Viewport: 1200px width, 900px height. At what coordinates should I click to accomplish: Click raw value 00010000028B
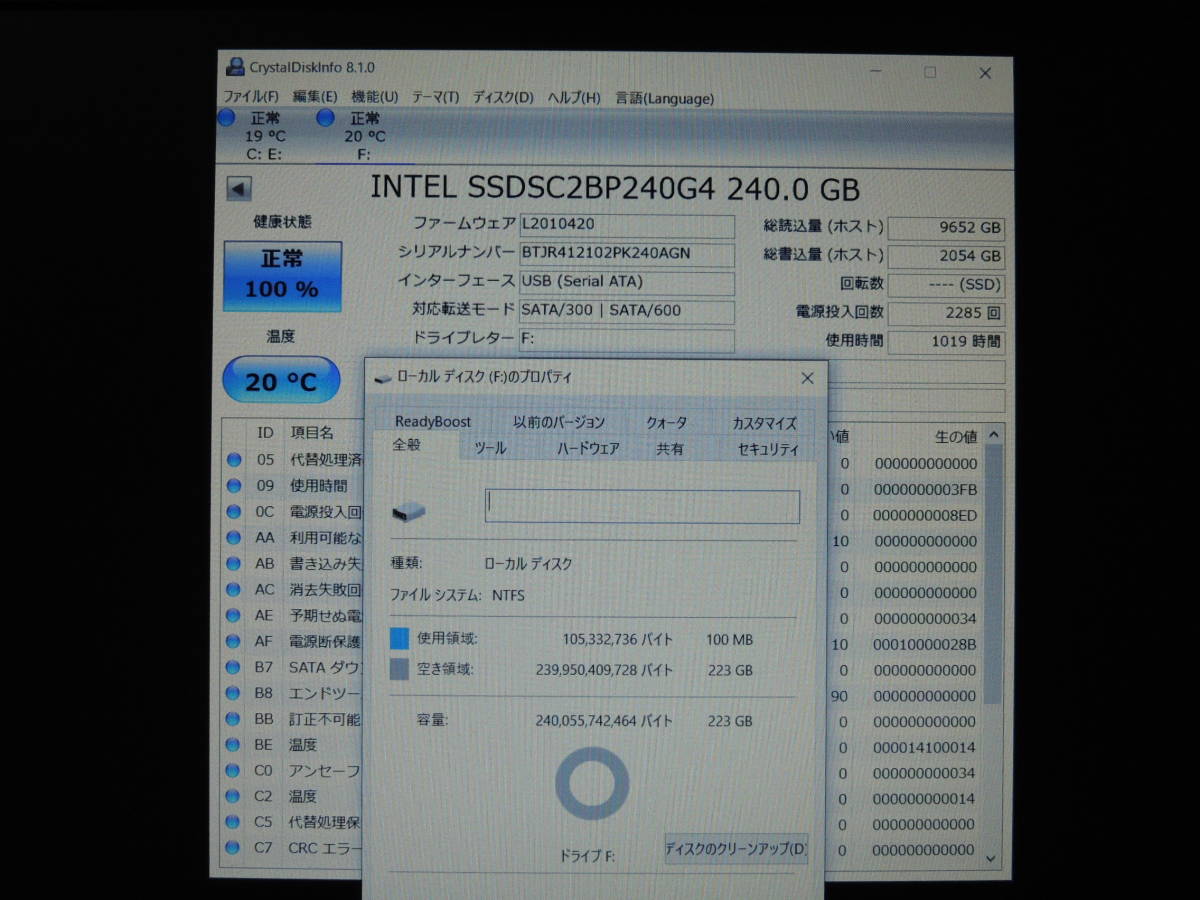[925, 644]
